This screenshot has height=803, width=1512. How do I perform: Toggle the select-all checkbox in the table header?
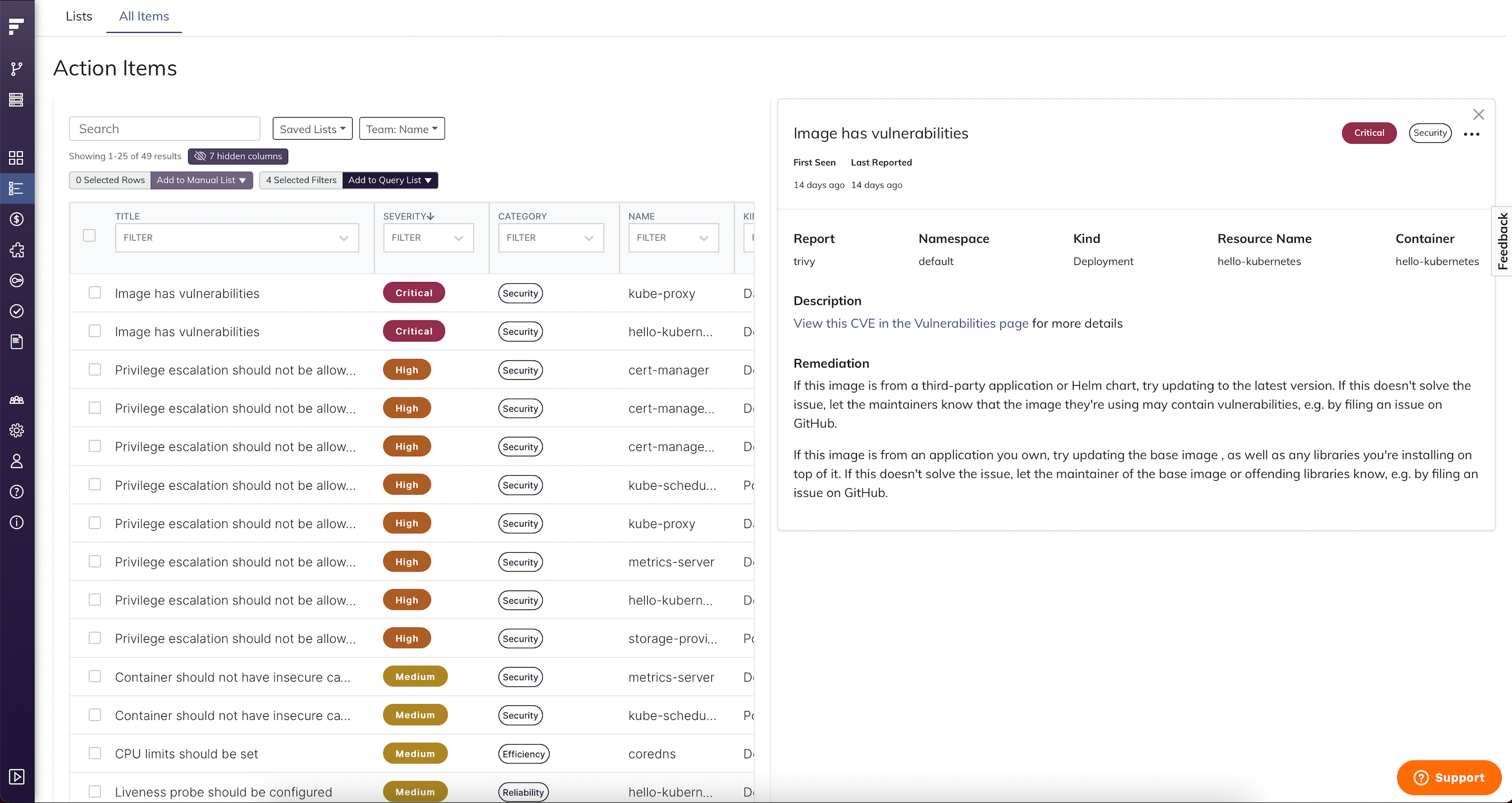(x=89, y=235)
